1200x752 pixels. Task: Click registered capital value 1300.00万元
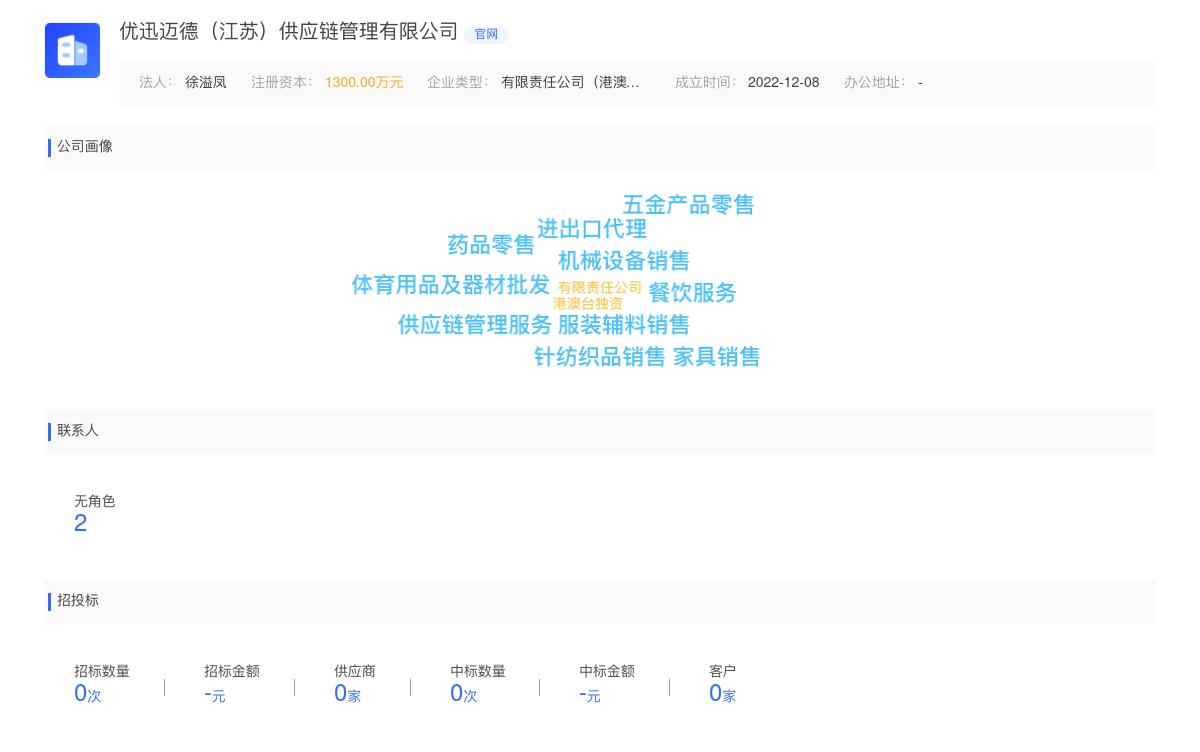pos(364,83)
